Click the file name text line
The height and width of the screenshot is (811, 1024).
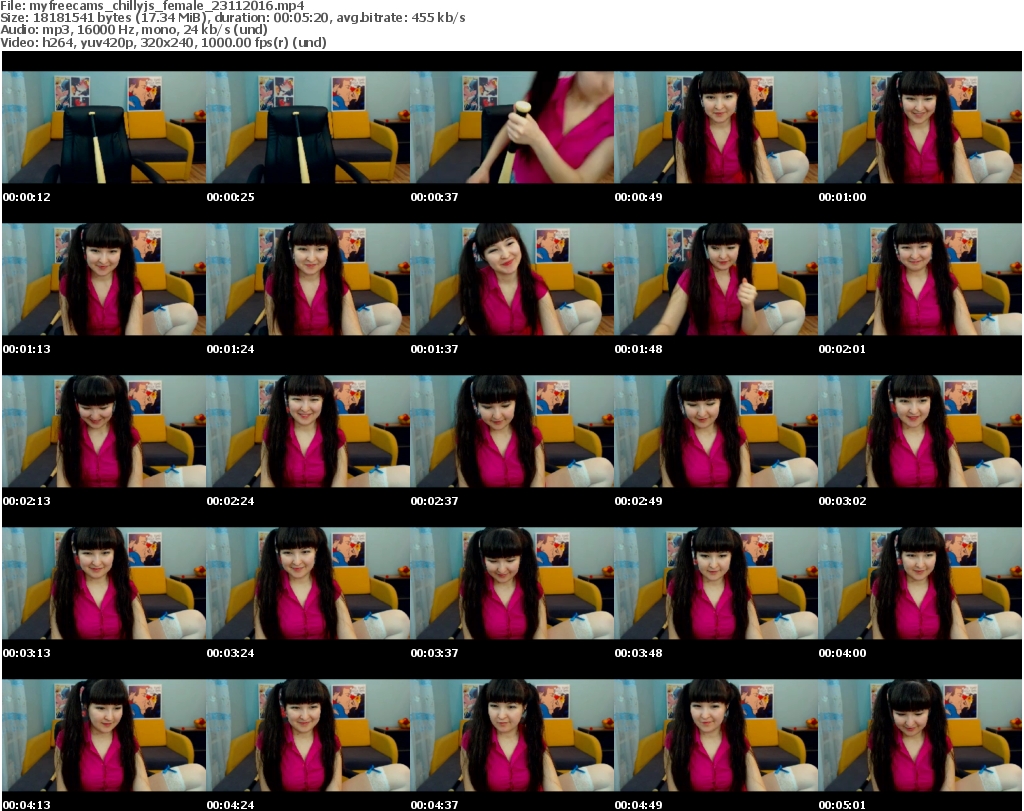pyautogui.click(x=152, y=6)
